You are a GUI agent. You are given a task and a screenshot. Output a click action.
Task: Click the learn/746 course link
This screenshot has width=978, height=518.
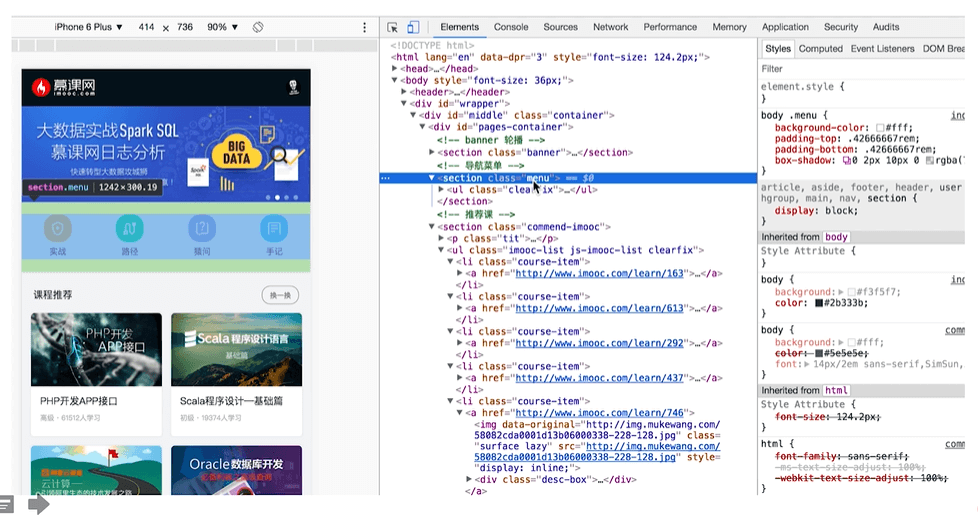599,413
